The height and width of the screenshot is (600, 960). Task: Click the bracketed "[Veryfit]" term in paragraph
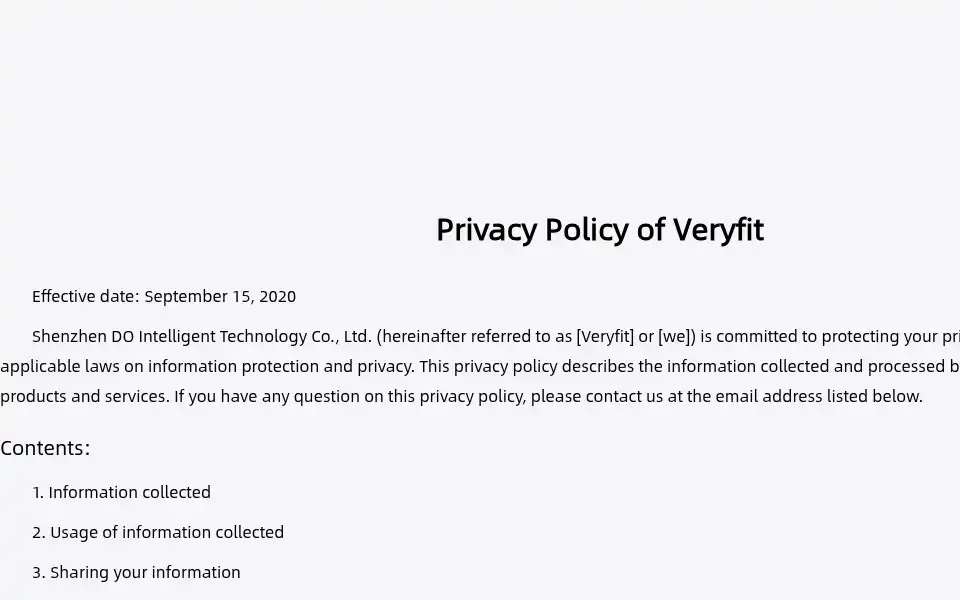(x=605, y=336)
